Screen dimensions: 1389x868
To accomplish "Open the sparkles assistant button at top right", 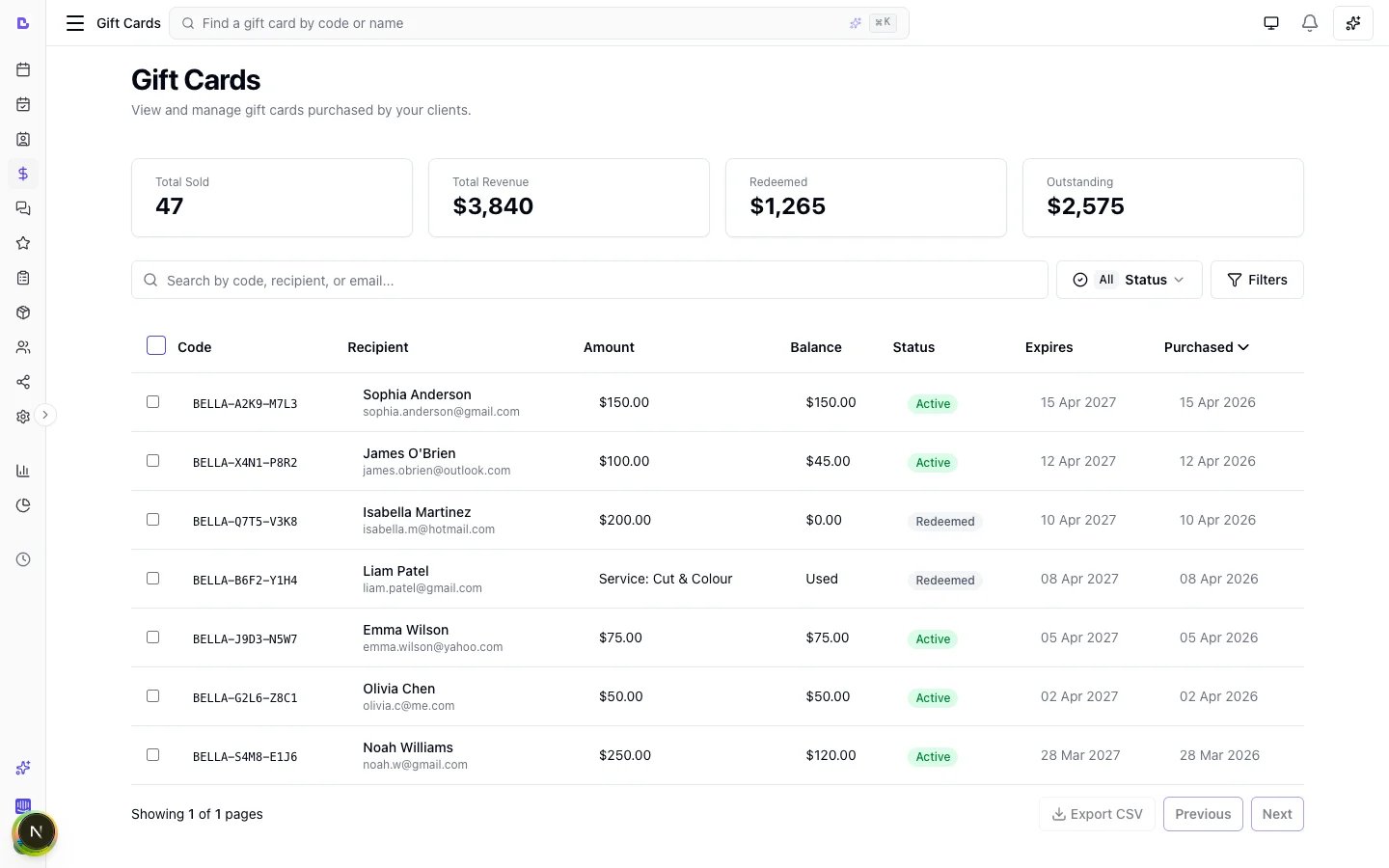I will pyautogui.click(x=1353, y=23).
